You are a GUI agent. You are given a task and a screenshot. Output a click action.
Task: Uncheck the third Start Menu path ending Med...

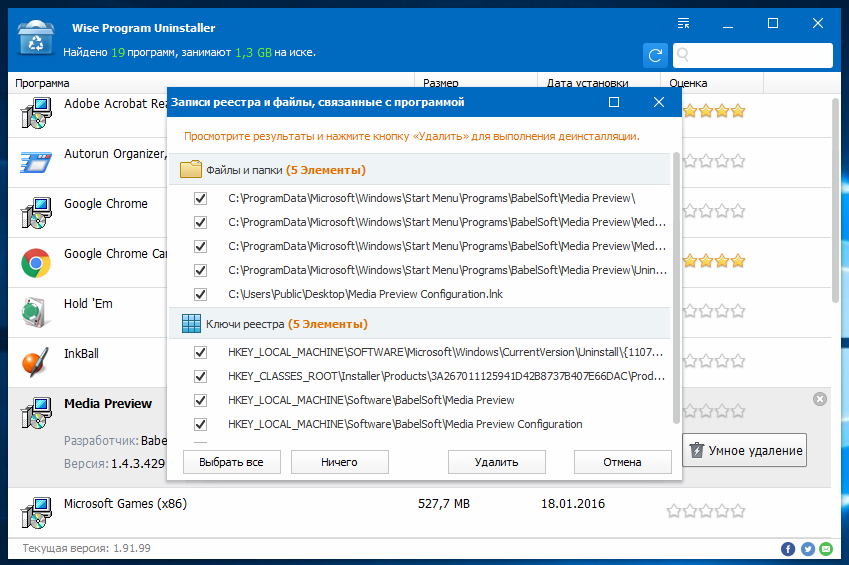click(x=200, y=246)
